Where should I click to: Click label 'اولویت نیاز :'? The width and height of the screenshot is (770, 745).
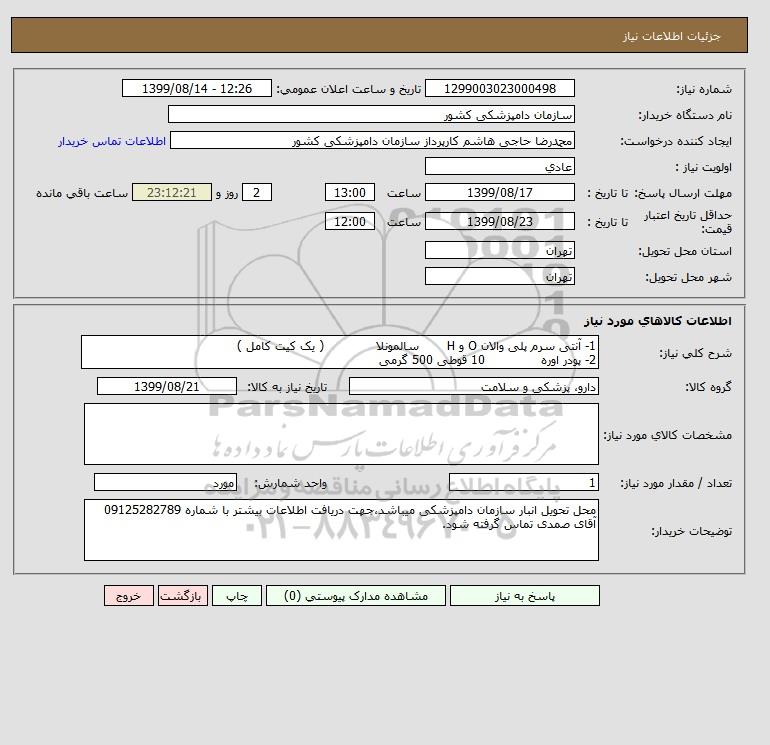click(x=704, y=167)
